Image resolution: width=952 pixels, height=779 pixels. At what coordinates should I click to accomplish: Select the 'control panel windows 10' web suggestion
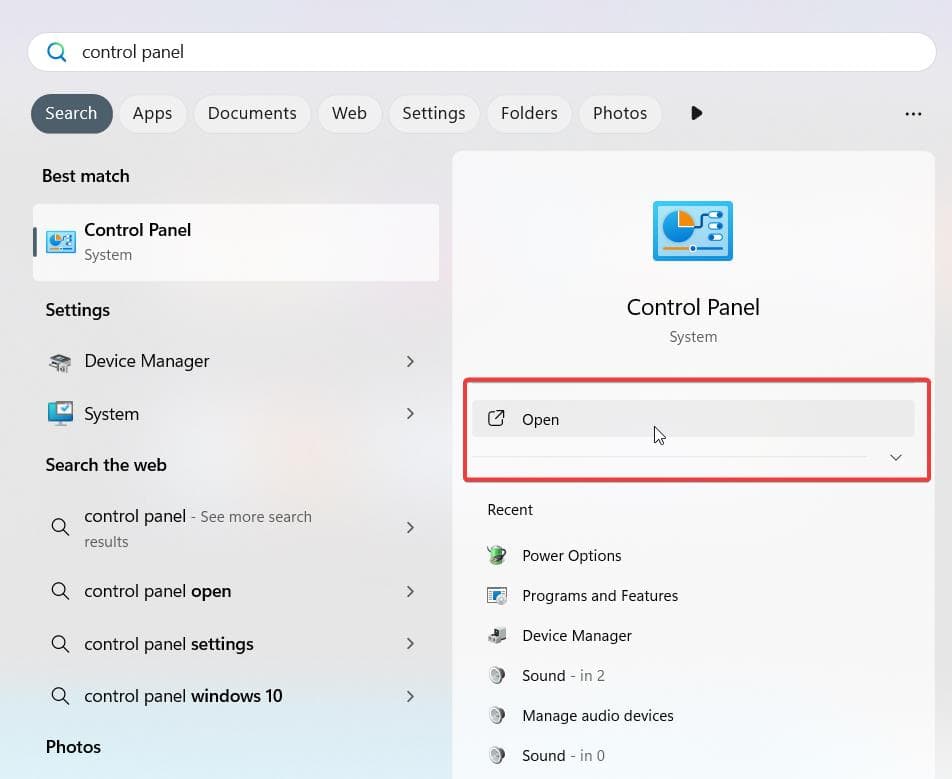[x=236, y=696]
